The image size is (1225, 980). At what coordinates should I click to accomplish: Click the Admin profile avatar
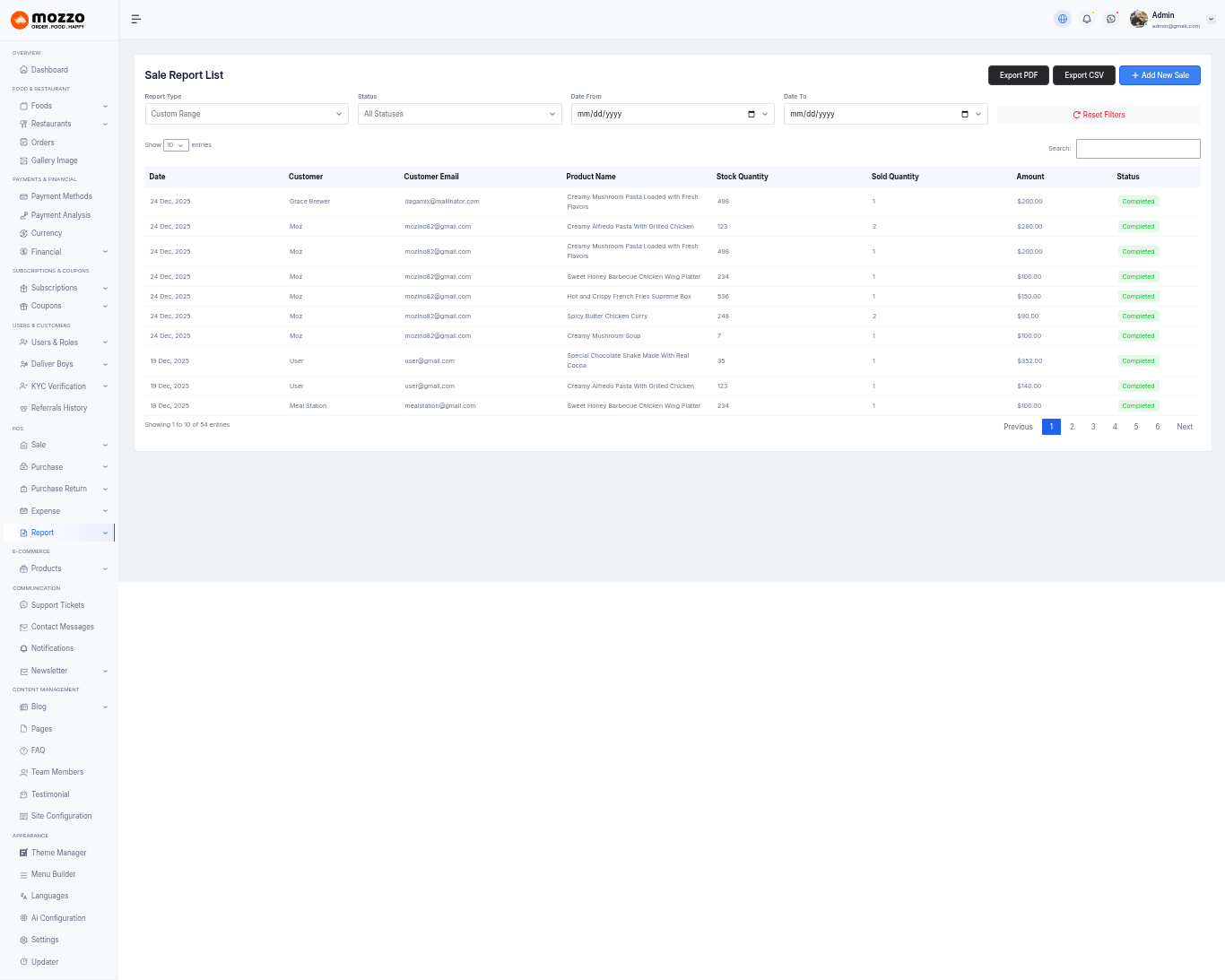click(1139, 19)
